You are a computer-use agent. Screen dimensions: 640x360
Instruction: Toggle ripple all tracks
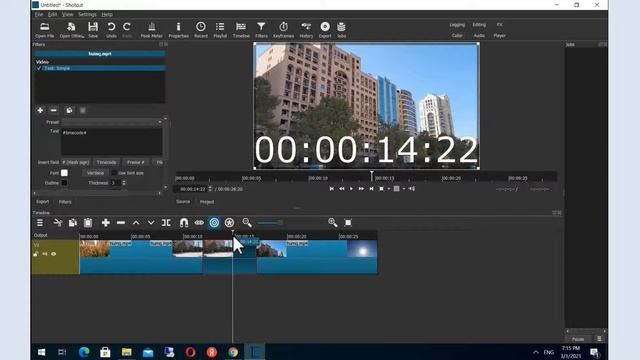[x=229, y=223]
